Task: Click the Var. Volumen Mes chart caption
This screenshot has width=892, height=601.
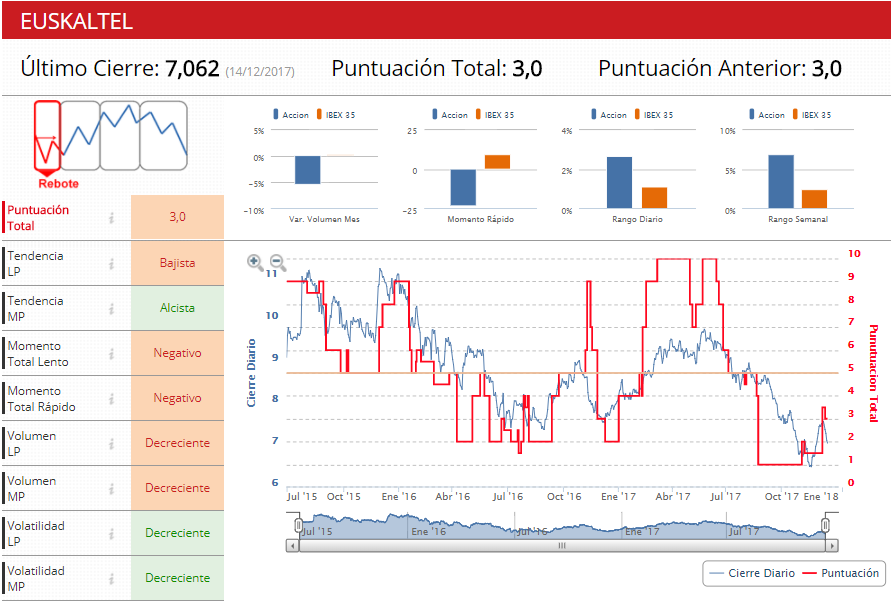Action: [324, 219]
